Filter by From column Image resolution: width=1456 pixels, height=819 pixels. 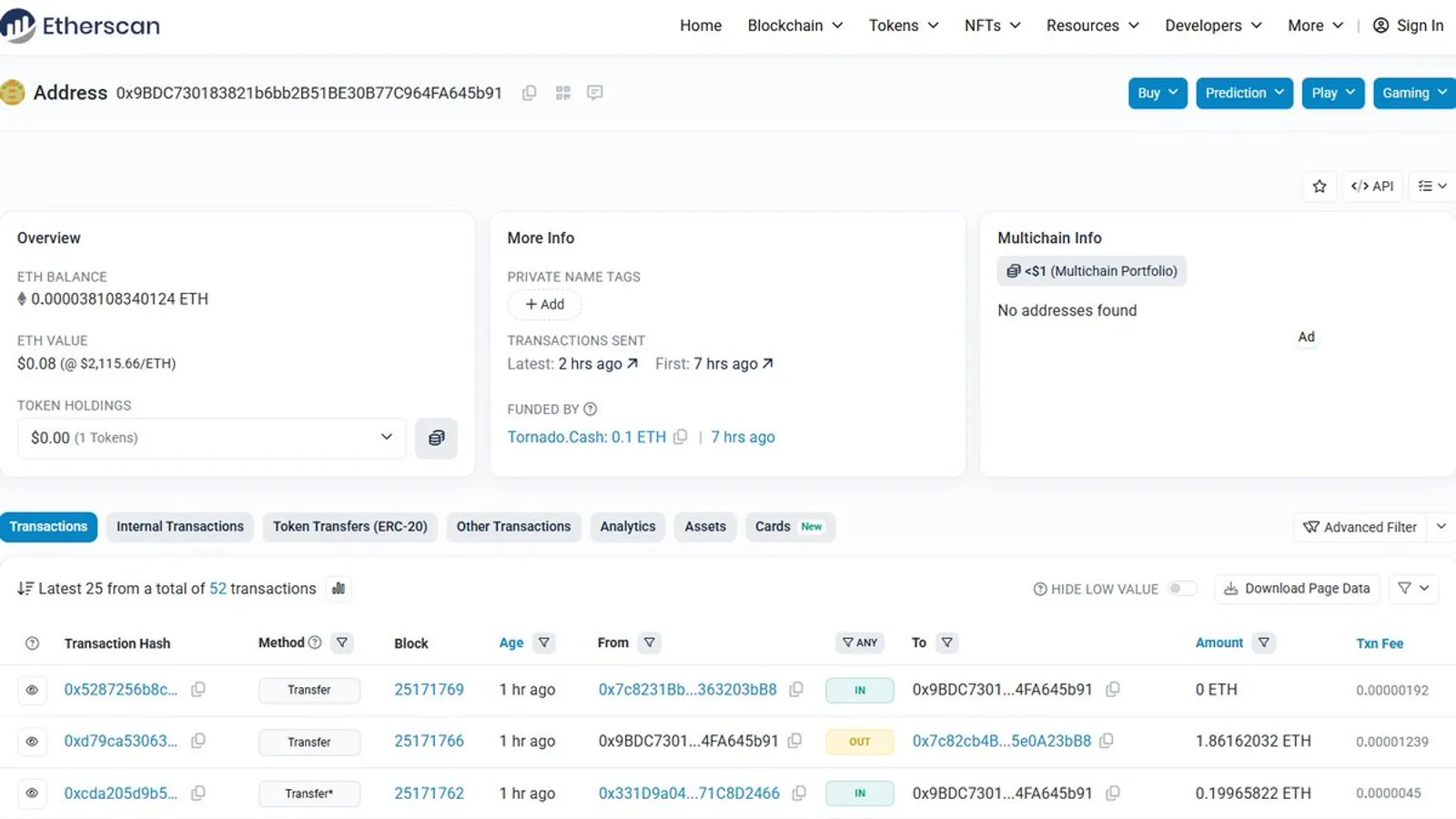pyautogui.click(x=650, y=642)
